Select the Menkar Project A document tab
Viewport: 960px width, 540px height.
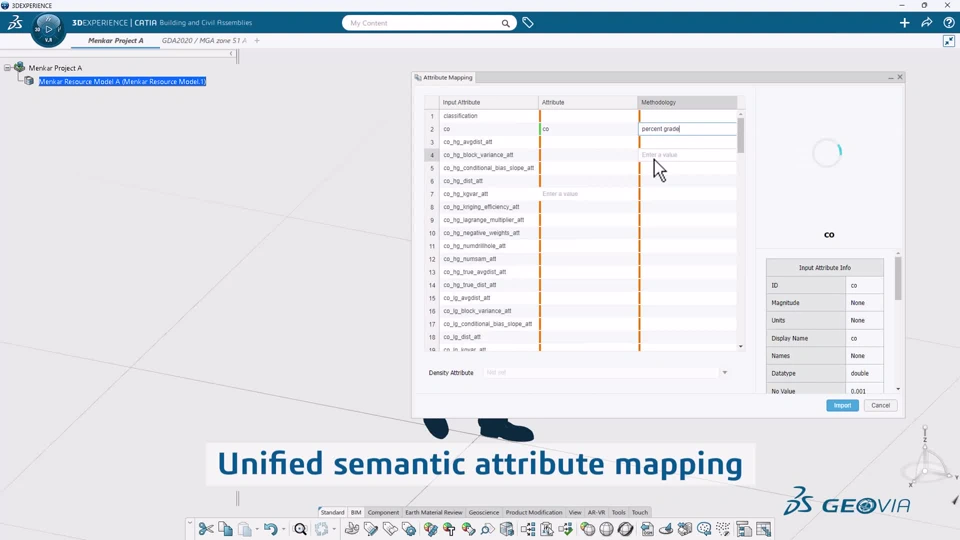click(116, 40)
